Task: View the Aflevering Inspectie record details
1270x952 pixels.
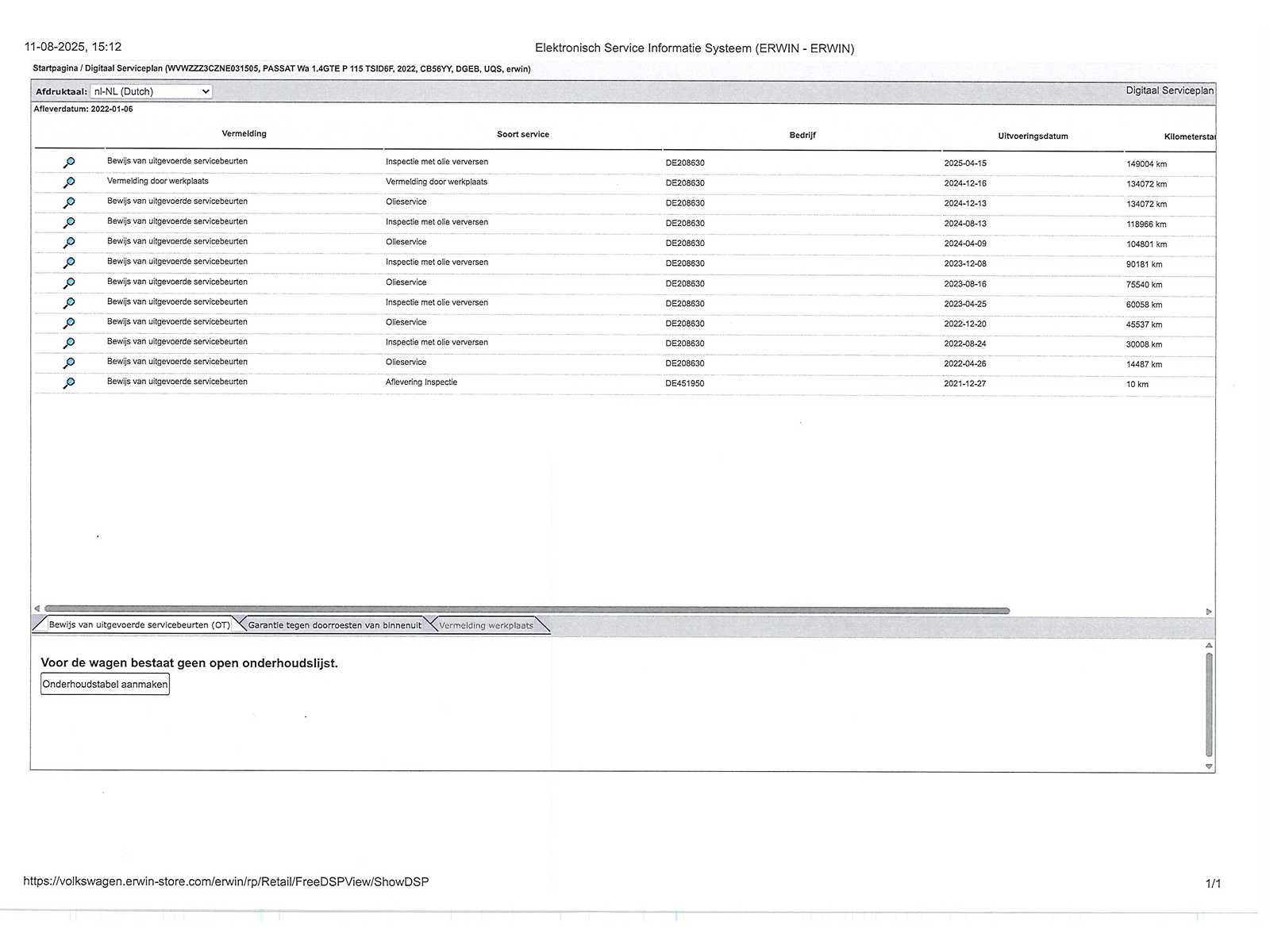Action: [69, 383]
